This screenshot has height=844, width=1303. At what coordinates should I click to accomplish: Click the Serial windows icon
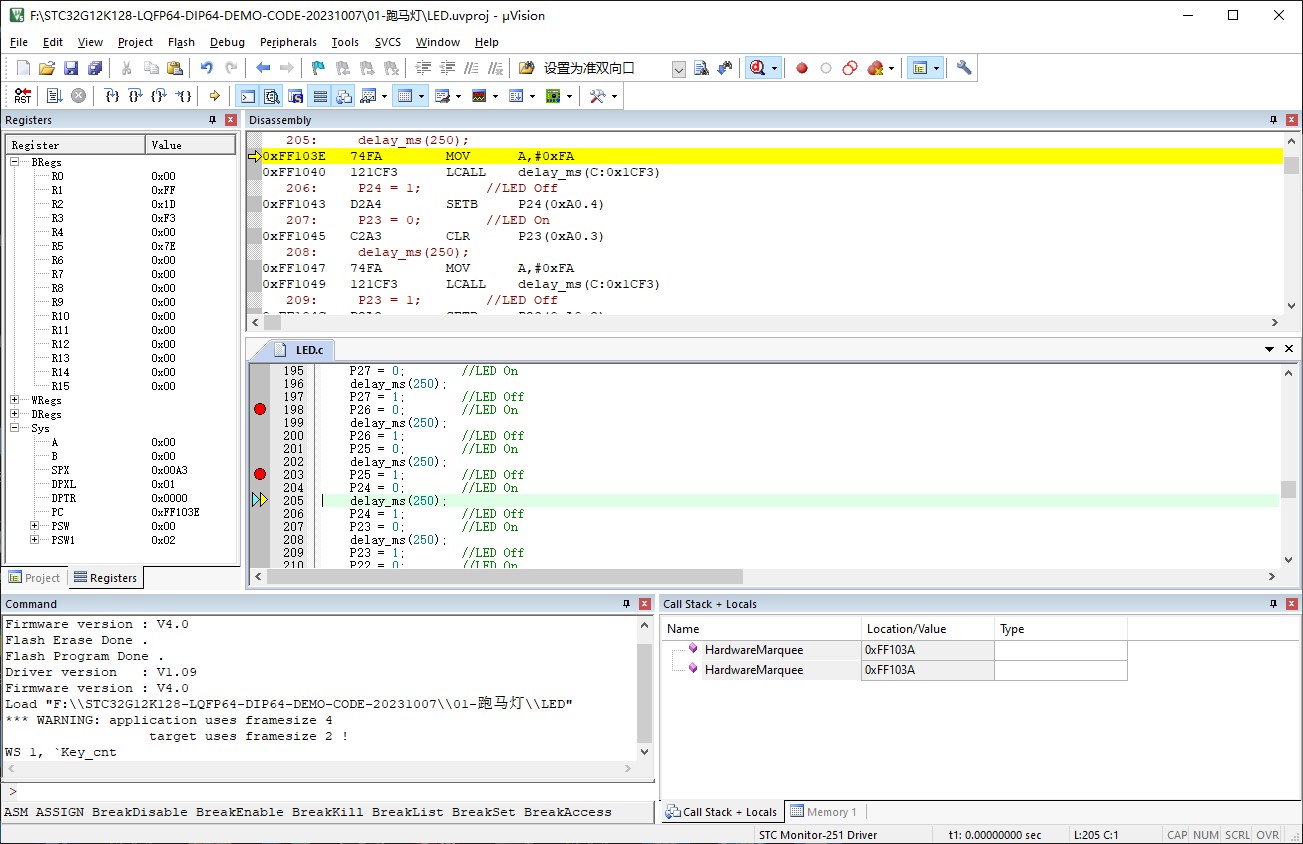pyautogui.click(x=442, y=96)
